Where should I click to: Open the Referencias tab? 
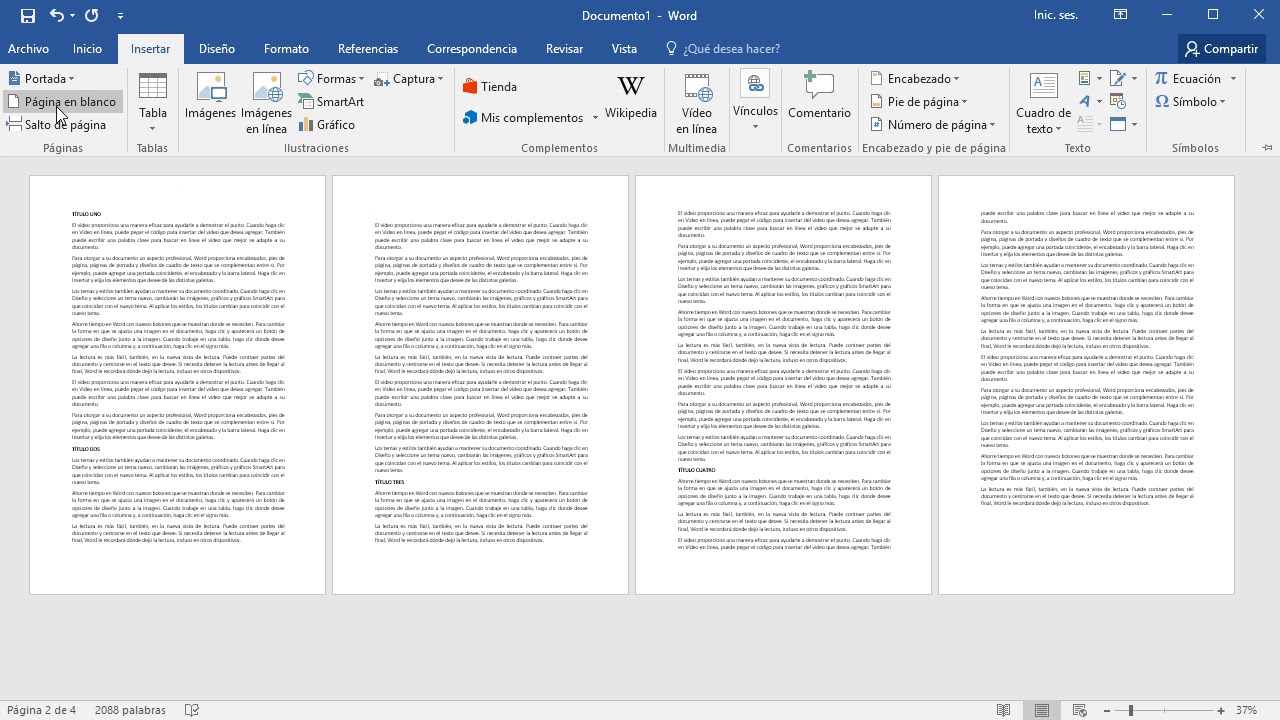pos(368,48)
